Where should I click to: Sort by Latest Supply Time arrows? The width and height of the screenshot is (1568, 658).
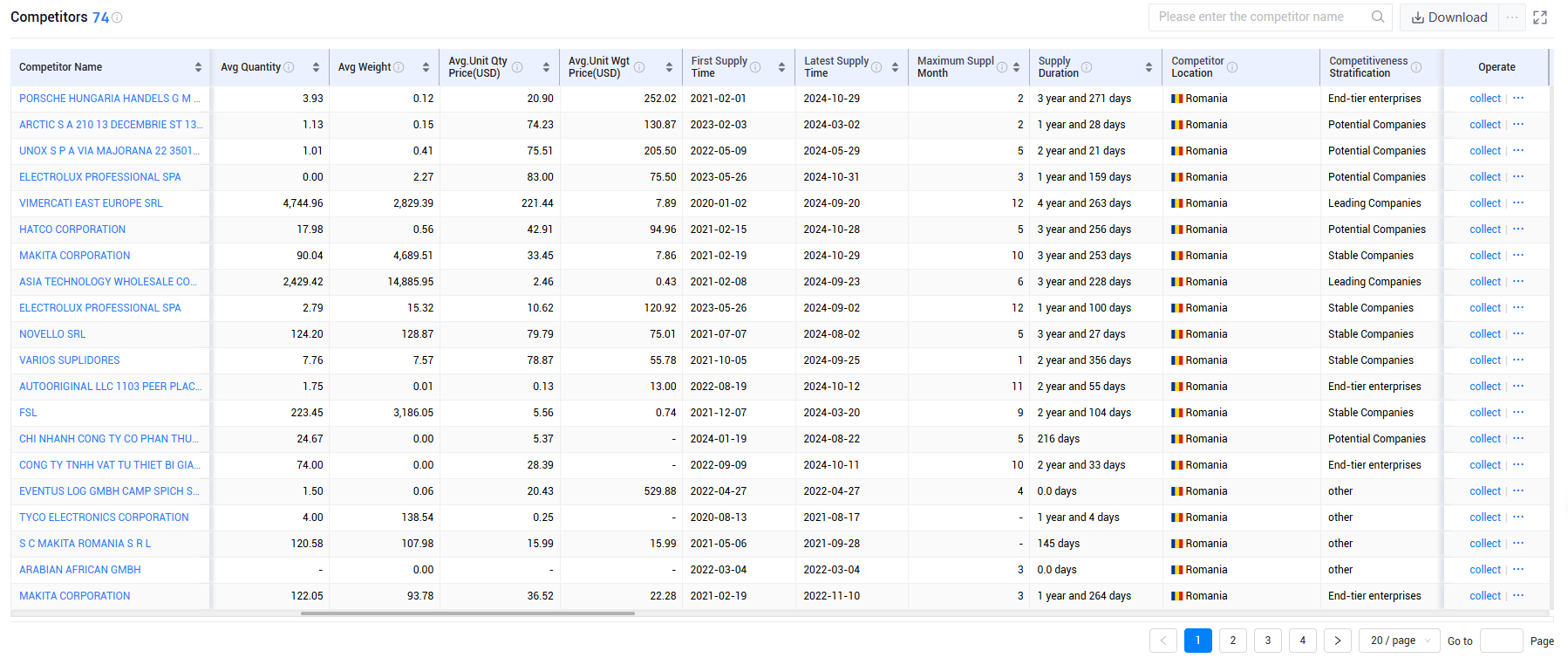coord(895,67)
